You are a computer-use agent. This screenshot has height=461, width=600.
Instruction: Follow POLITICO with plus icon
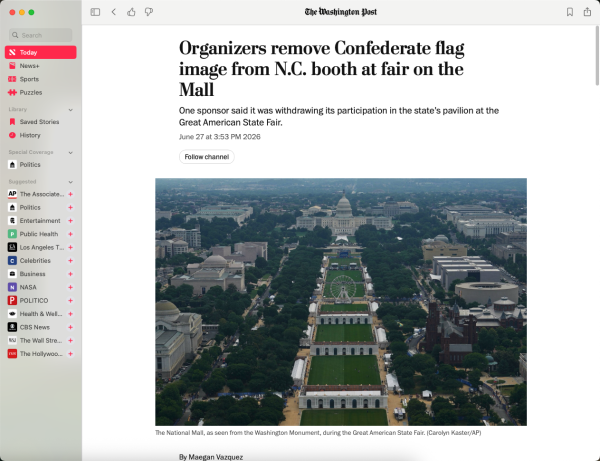tap(70, 301)
